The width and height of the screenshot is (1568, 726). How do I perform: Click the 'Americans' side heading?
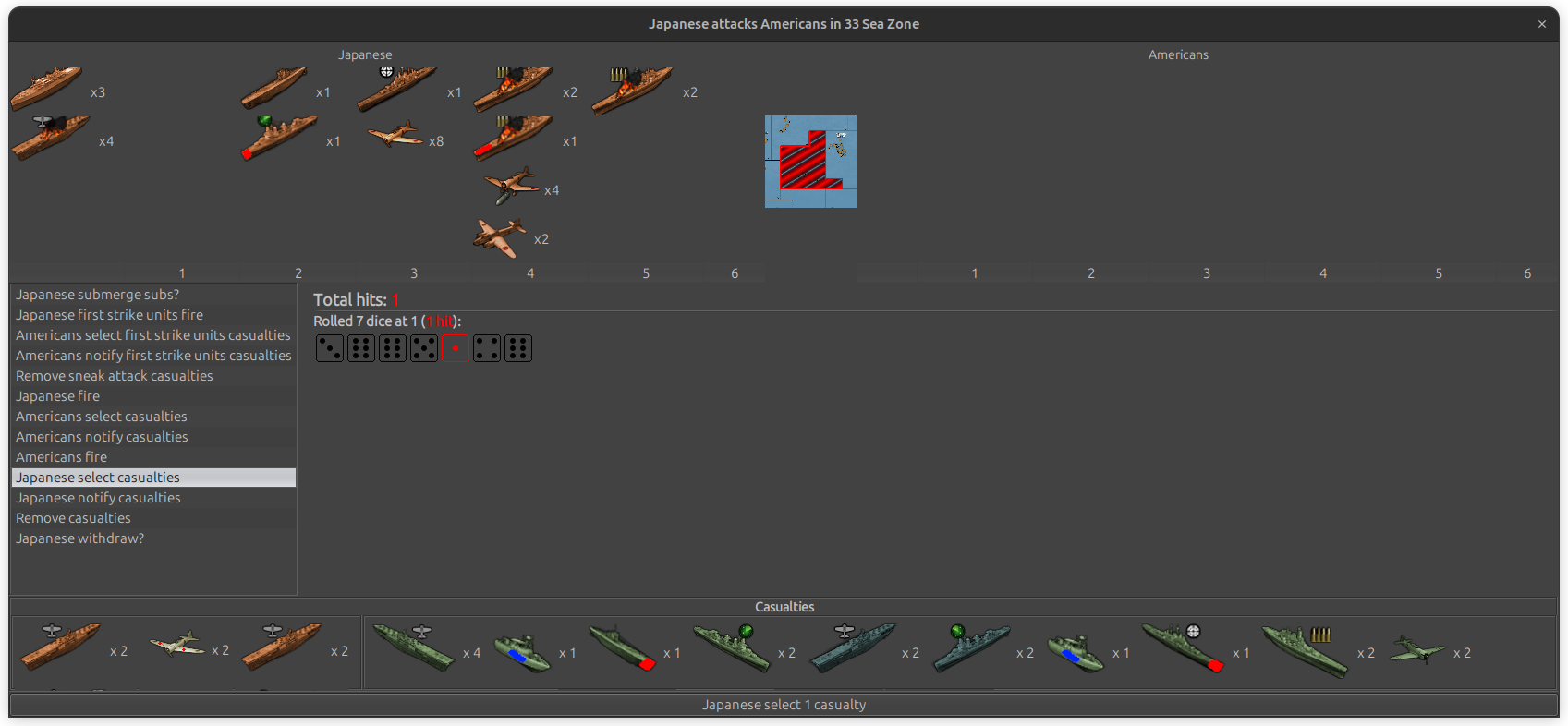point(1178,55)
